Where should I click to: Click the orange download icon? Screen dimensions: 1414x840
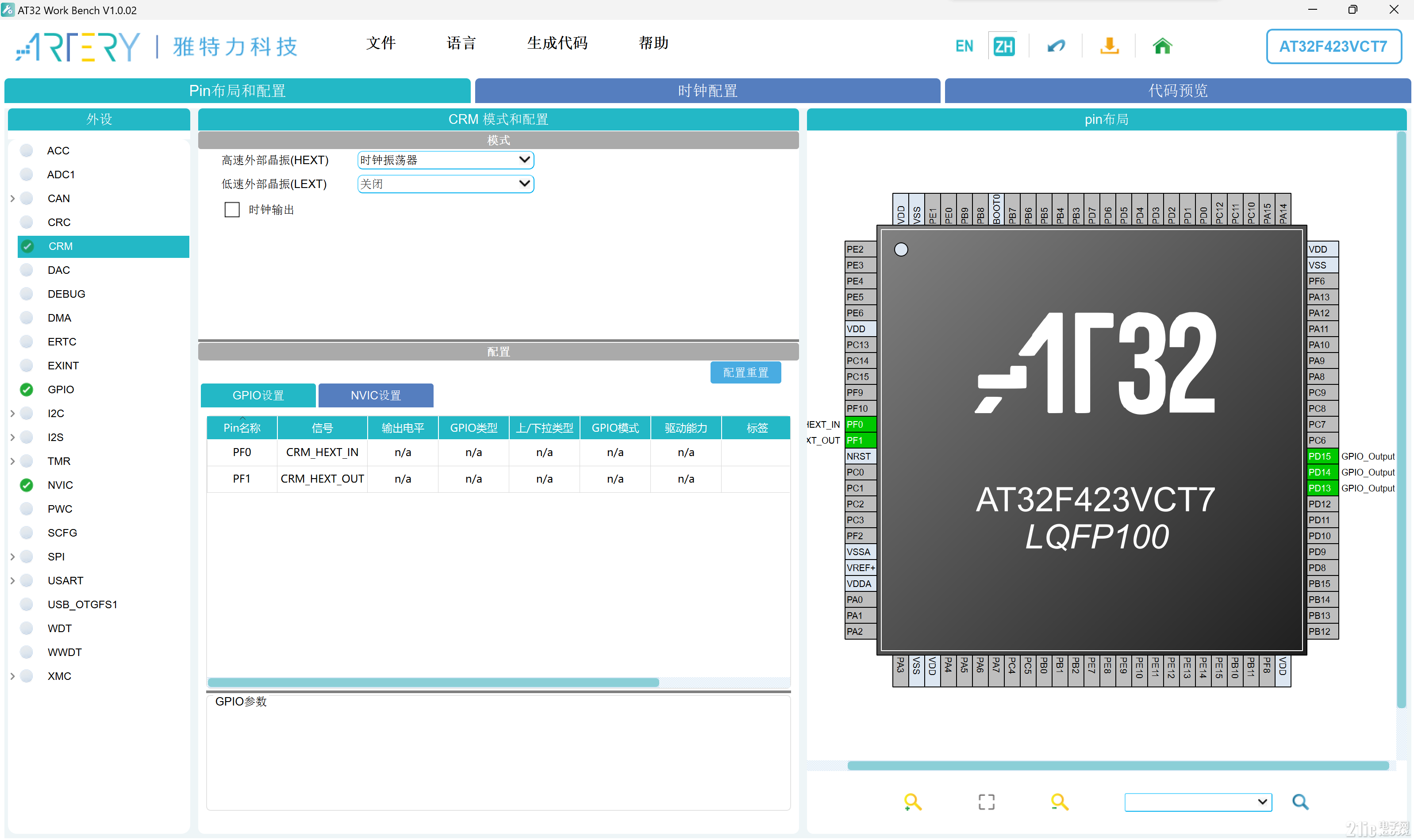pyautogui.click(x=1109, y=46)
